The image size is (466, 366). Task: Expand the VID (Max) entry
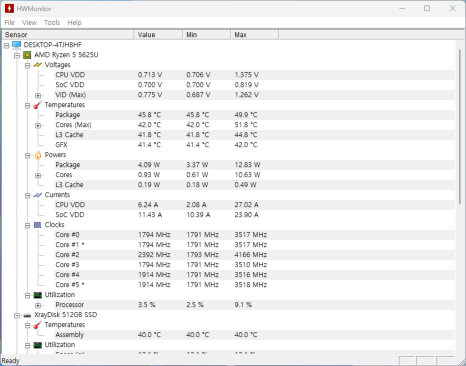[x=38, y=96]
